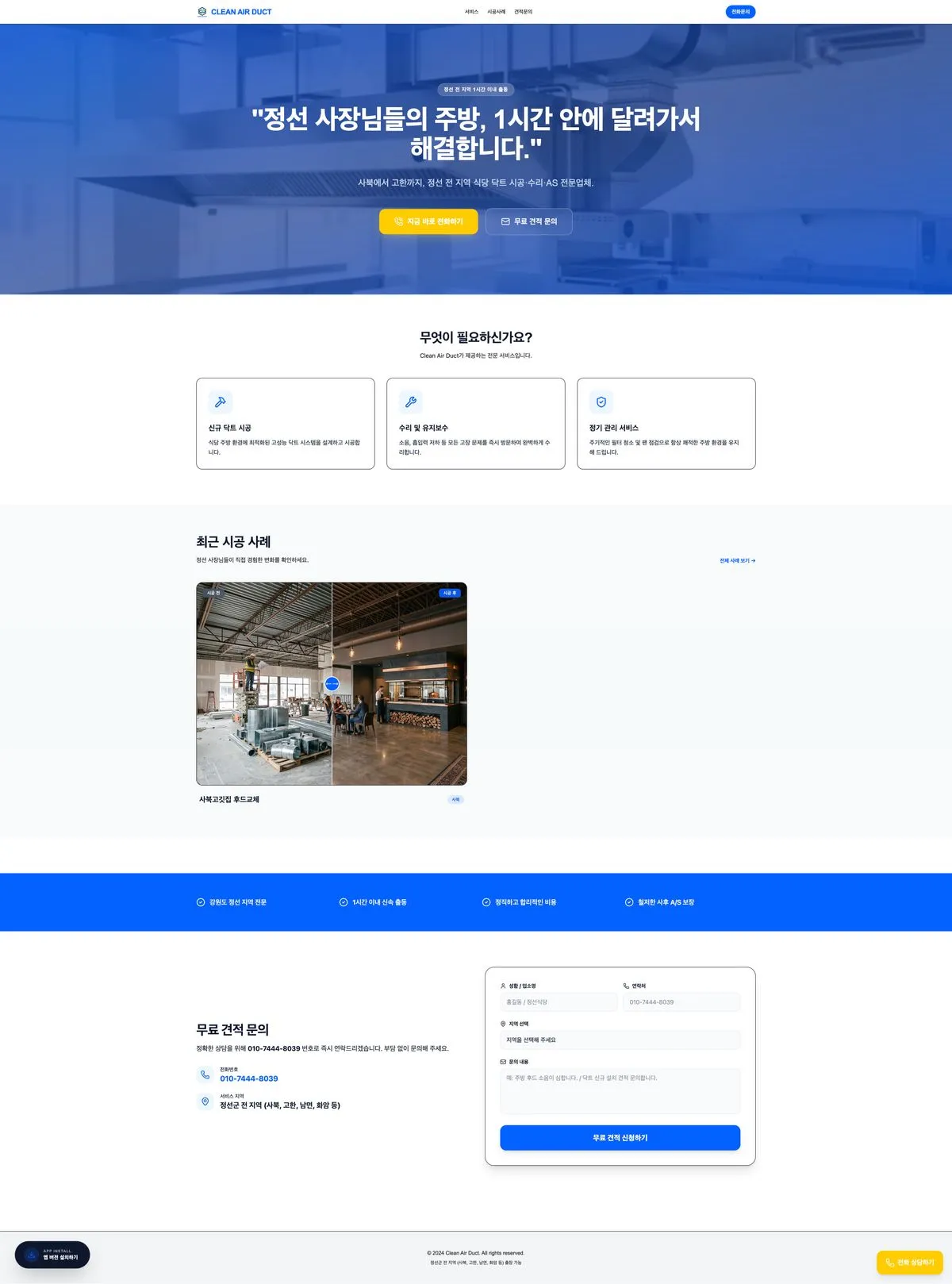The height and width of the screenshot is (1284, 952).
Task: Select the 정기 관리 서비스 card title
Action: pyautogui.click(x=614, y=428)
